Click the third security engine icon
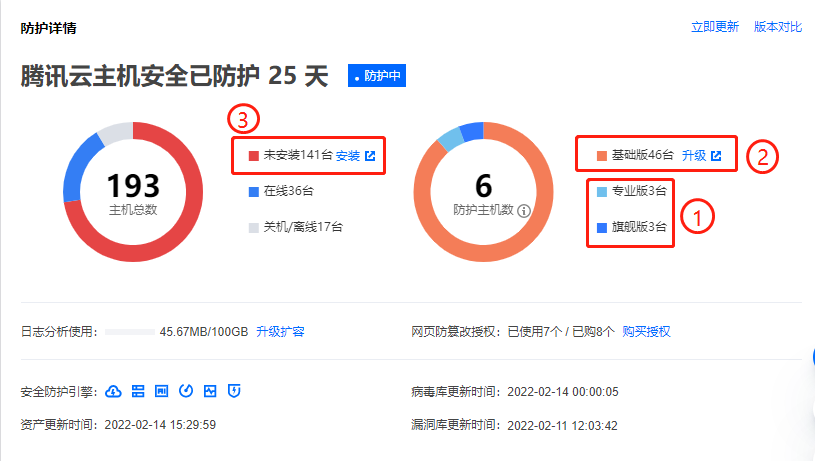The image size is (815, 461). pyautogui.click(x=162, y=391)
